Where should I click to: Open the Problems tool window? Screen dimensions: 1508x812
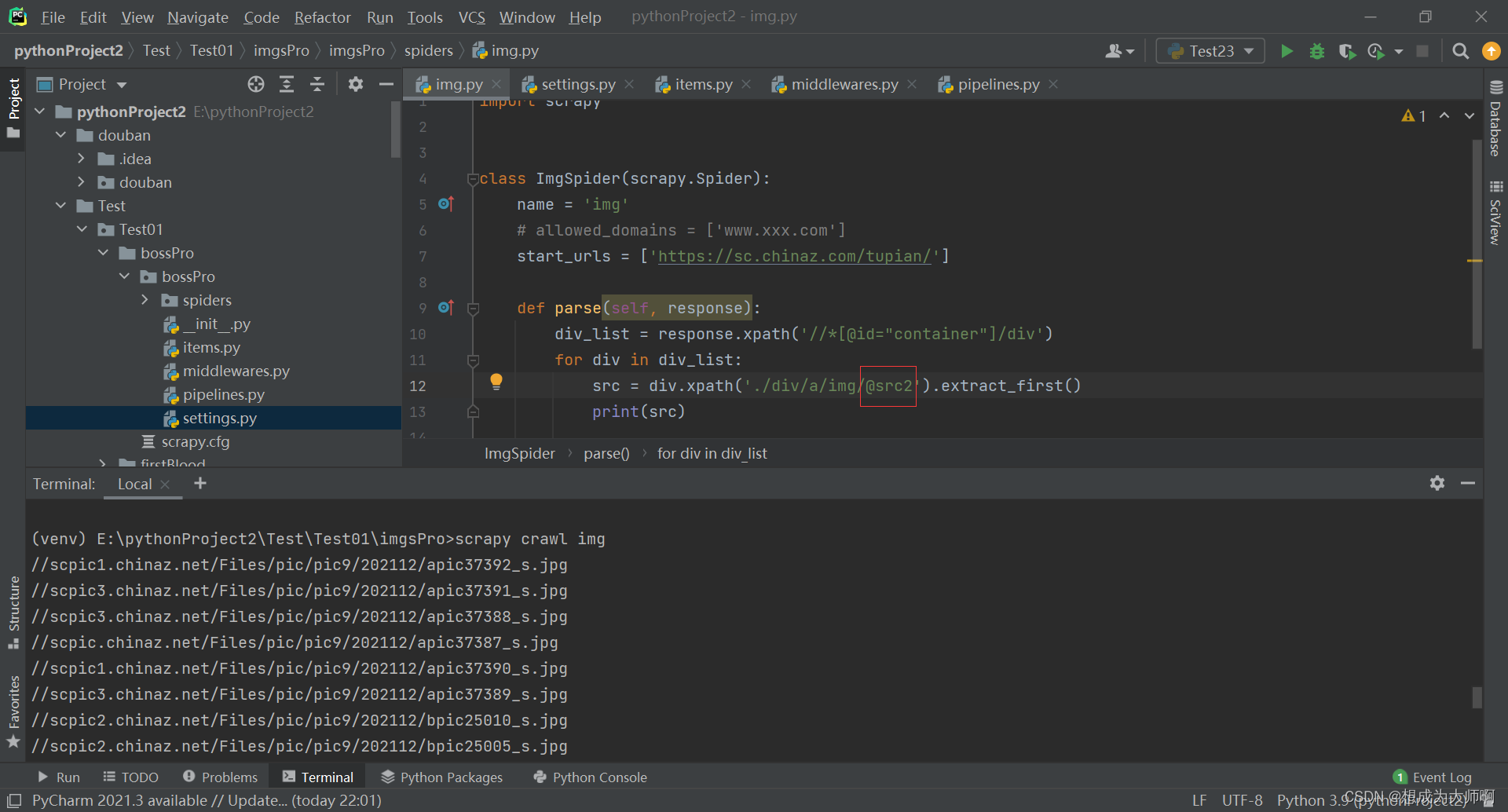(221, 777)
